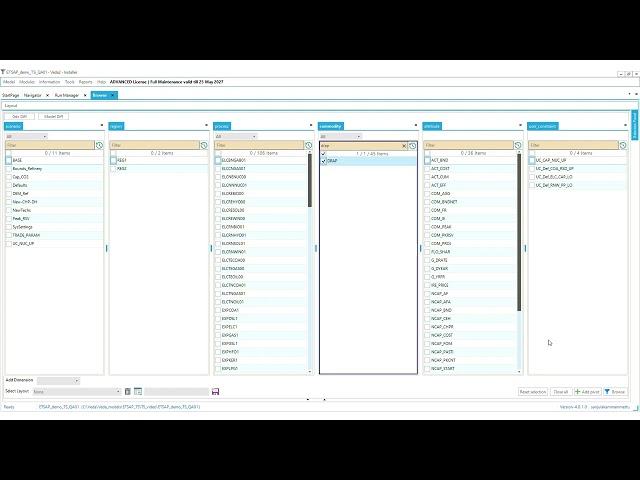
Task: Click the history icon beside scenario filter
Action: pyautogui.click(x=99, y=145)
